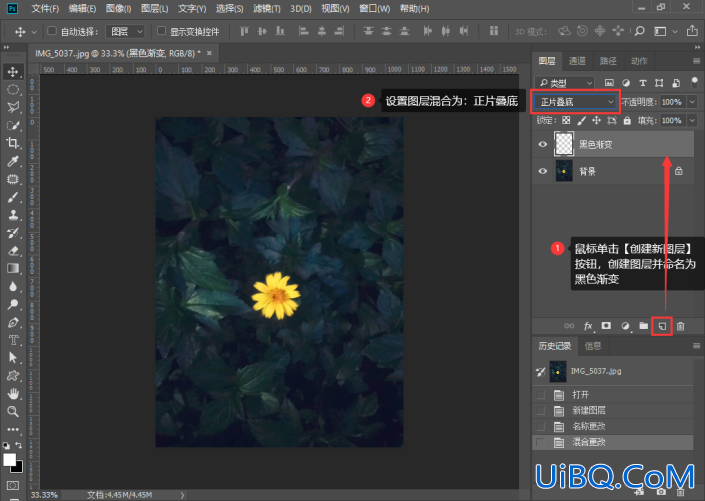The height and width of the screenshot is (501, 705).
Task: Toggle history brush source for 打开 state
Action: pos(540,395)
